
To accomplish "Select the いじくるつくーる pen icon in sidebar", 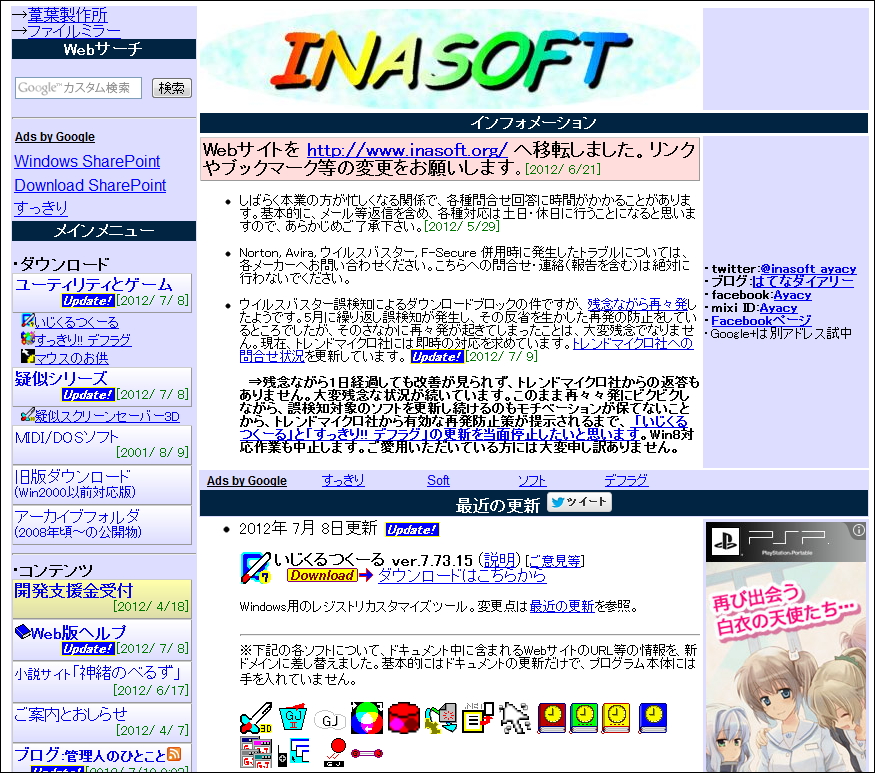I will click(27, 321).
